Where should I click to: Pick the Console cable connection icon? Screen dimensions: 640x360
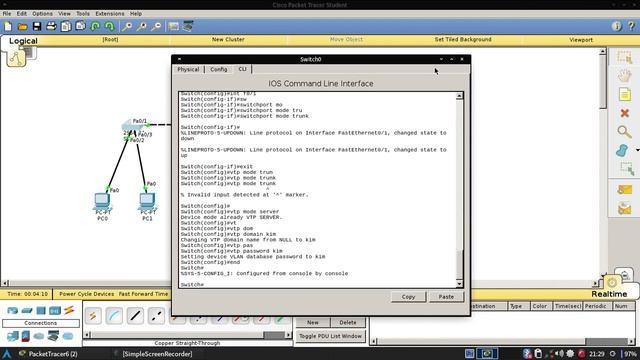point(114,316)
